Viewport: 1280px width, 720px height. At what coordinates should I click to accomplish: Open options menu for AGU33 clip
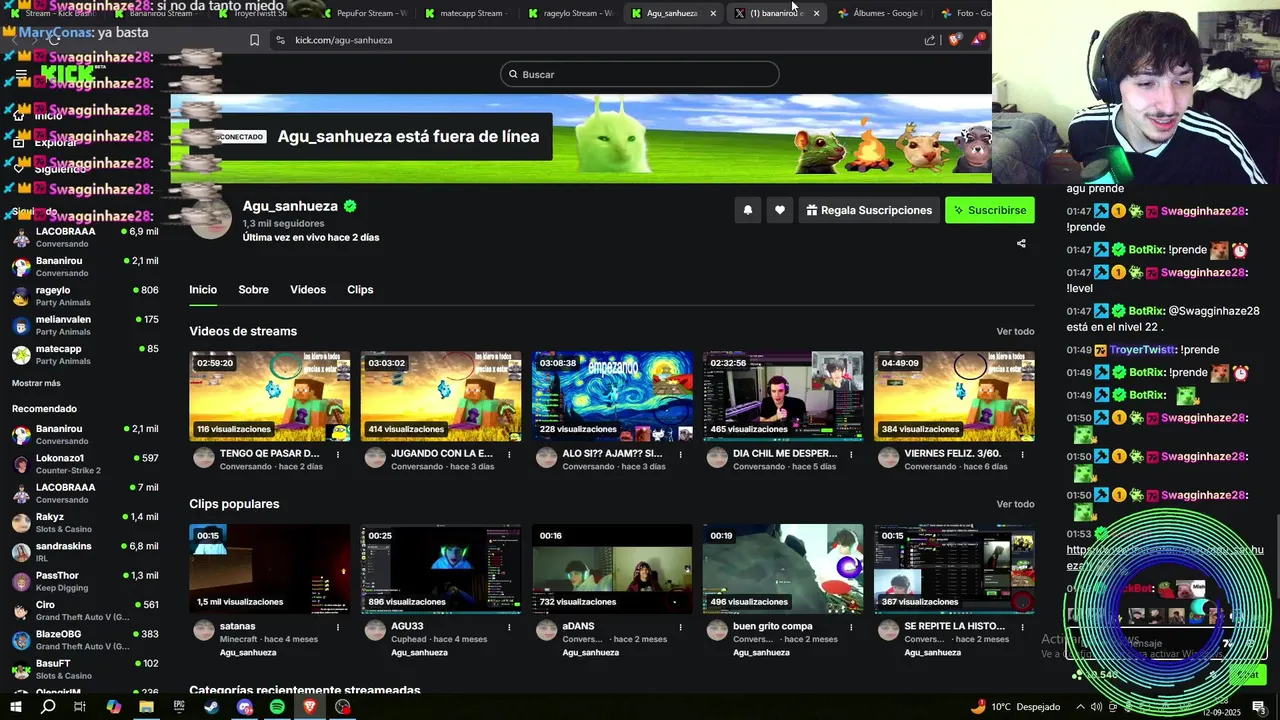click(509, 627)
